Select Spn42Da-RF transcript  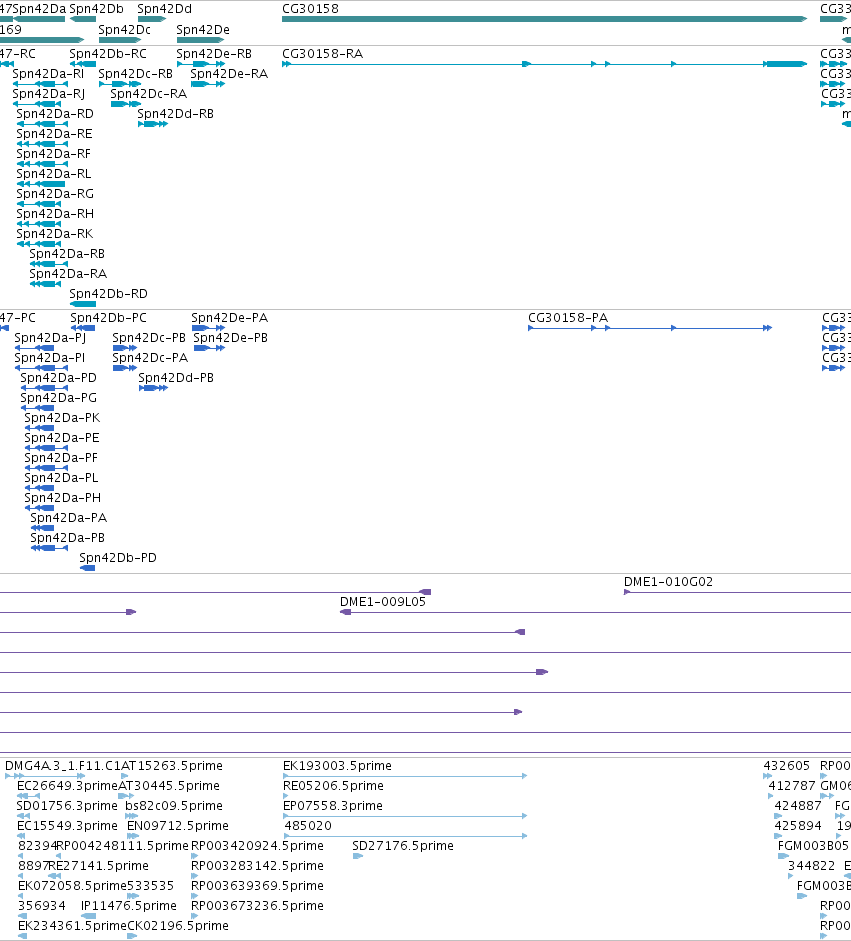[53, 154]
